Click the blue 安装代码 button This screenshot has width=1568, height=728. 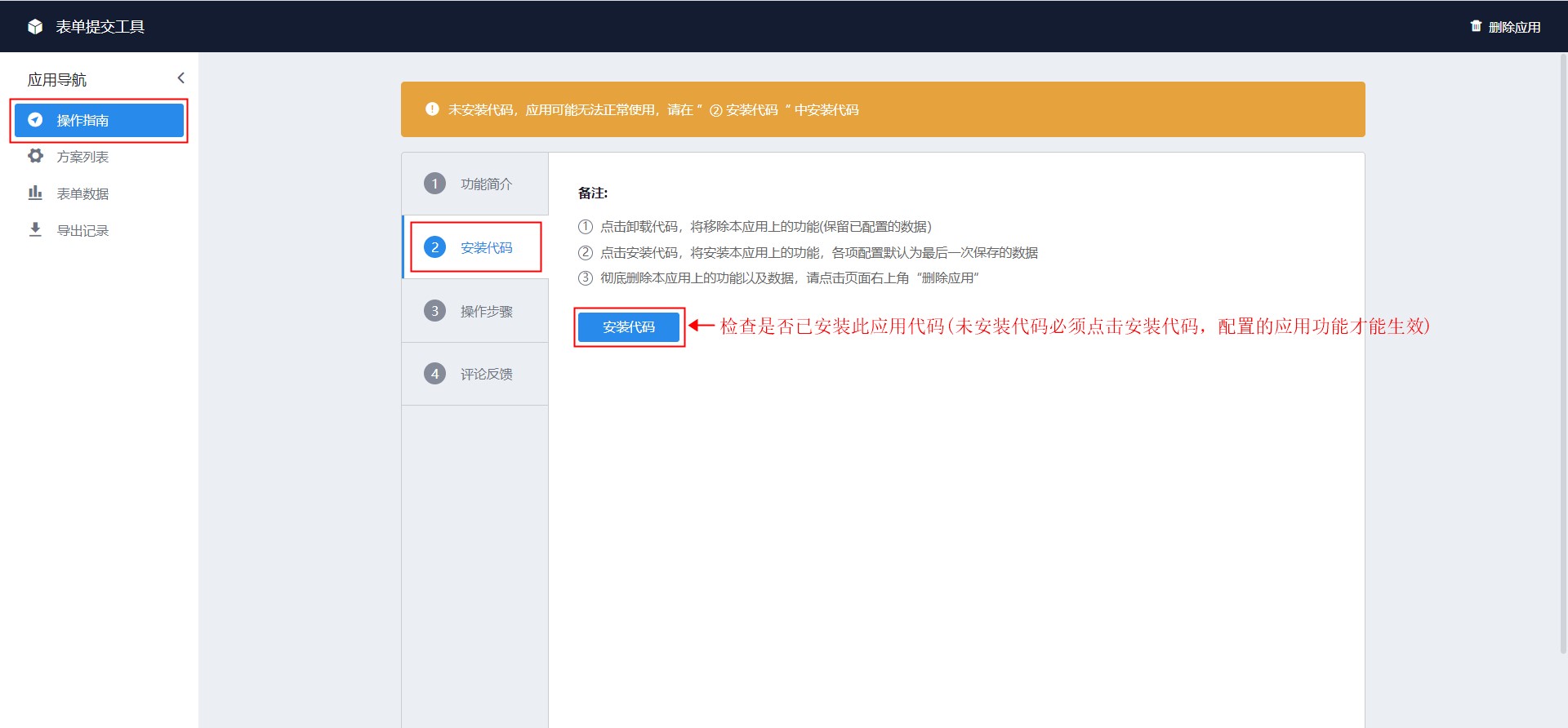pos(629,327)
